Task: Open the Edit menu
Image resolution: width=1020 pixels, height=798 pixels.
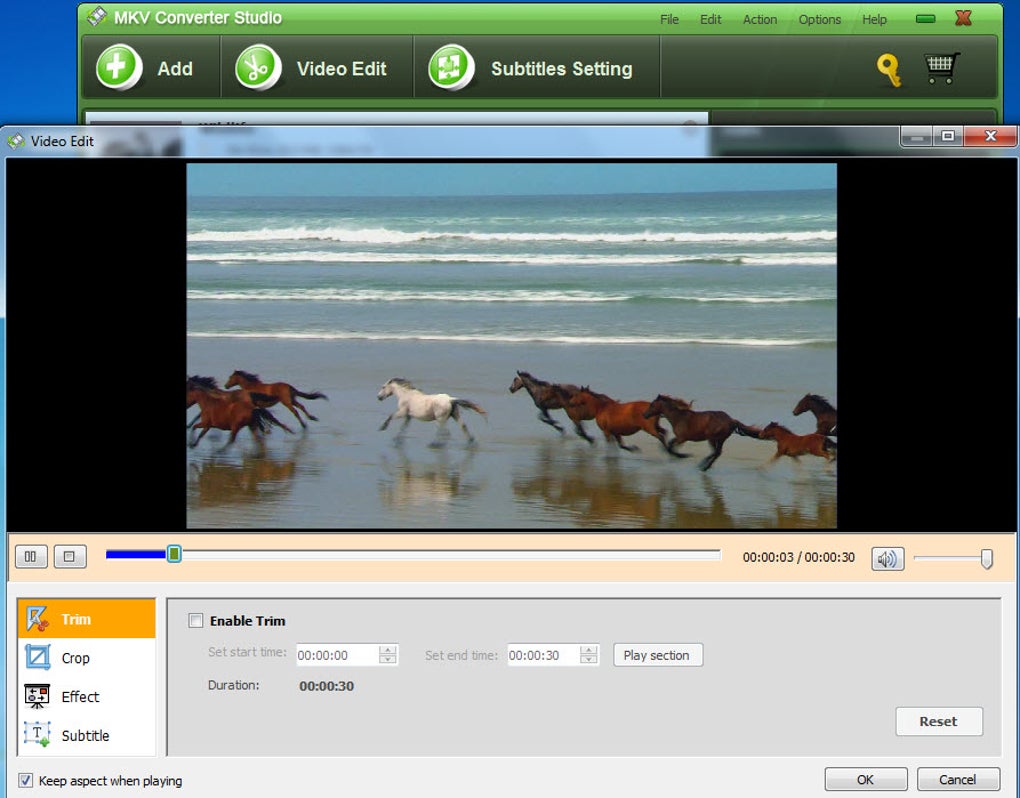Action: click(x=710, y=20)
